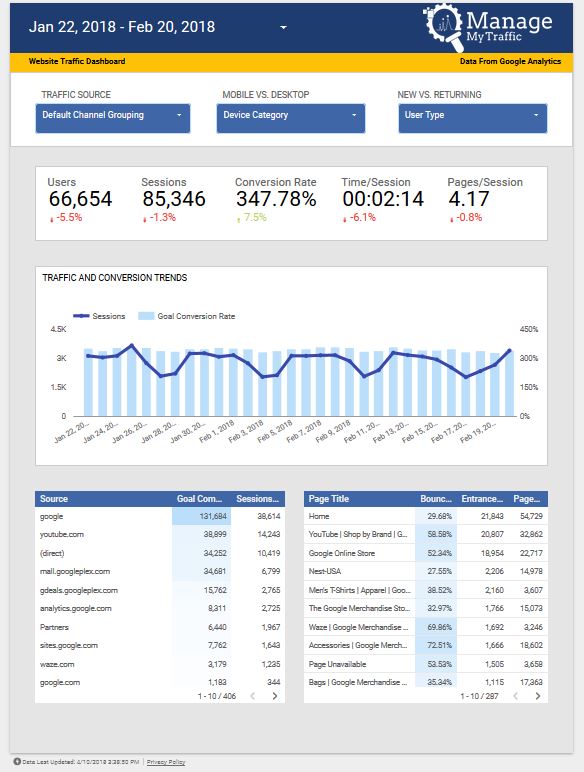The image size is (584, 772).
Task: Select the Page Unavailable row
Action: pyautogui.click(x=426, y=664)
